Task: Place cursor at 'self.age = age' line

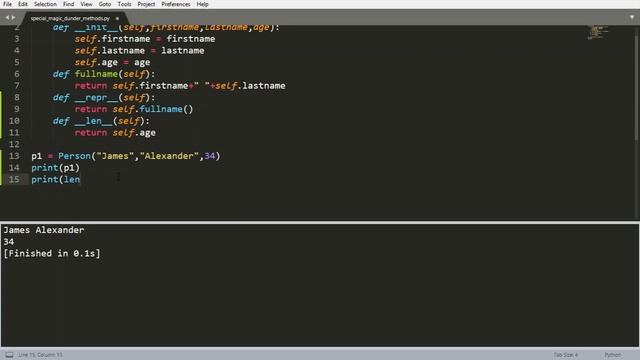Action: [112, 62]
